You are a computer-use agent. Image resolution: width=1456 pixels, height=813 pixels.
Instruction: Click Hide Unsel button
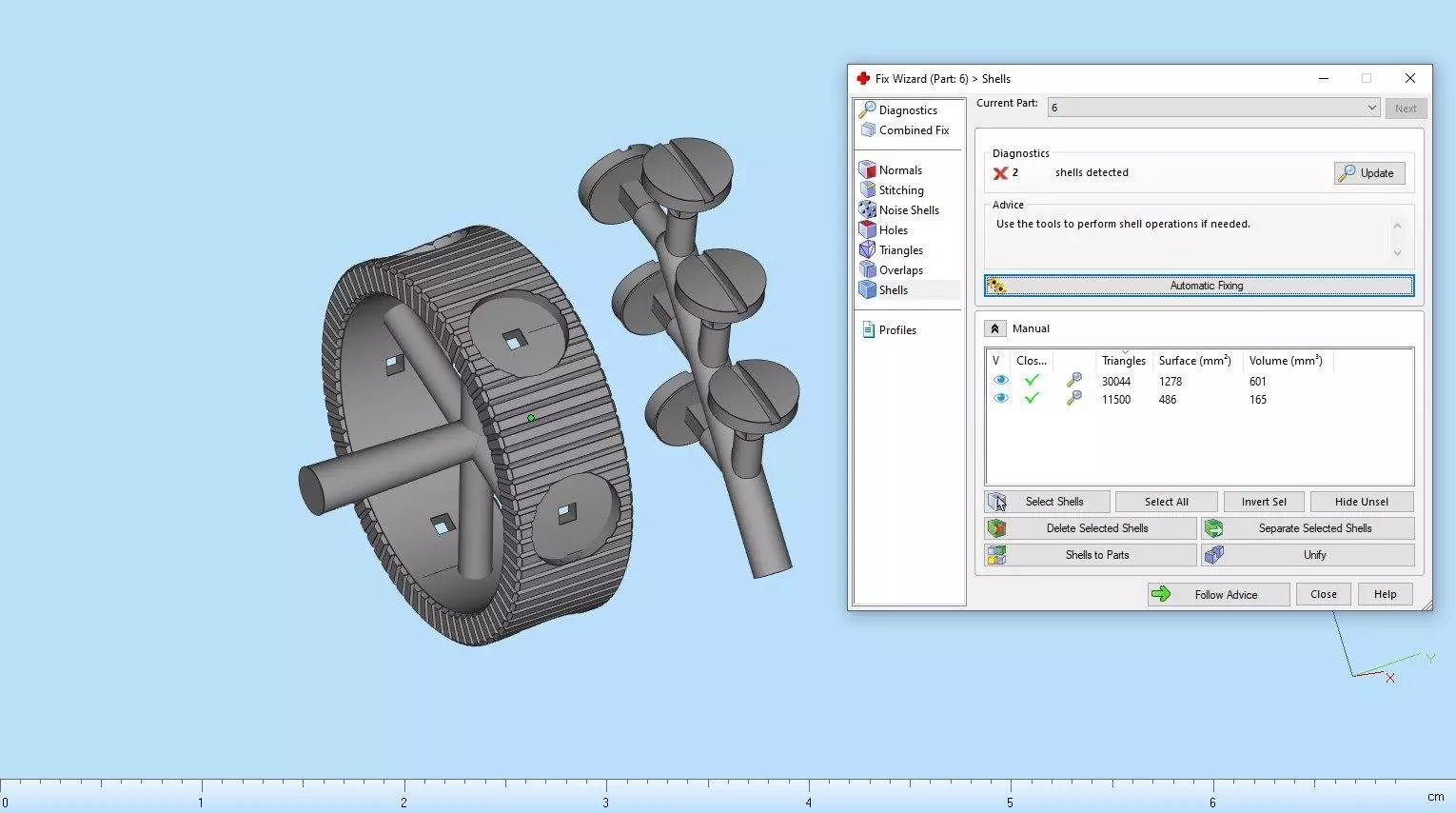tap(1362, 502)
